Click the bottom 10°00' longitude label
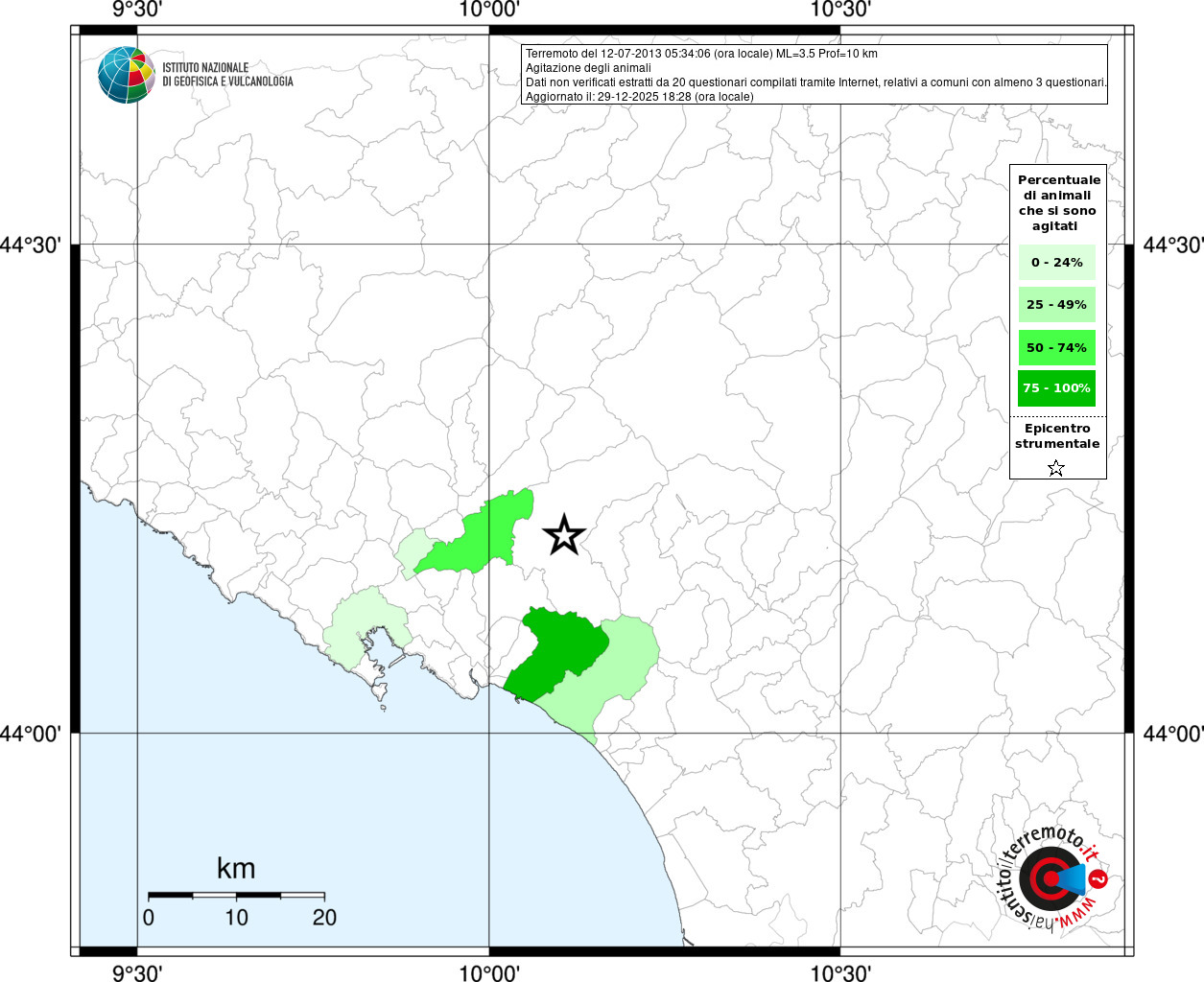Image resolution: width=1204 pixels, height=982 pixels. click(489, 973)
